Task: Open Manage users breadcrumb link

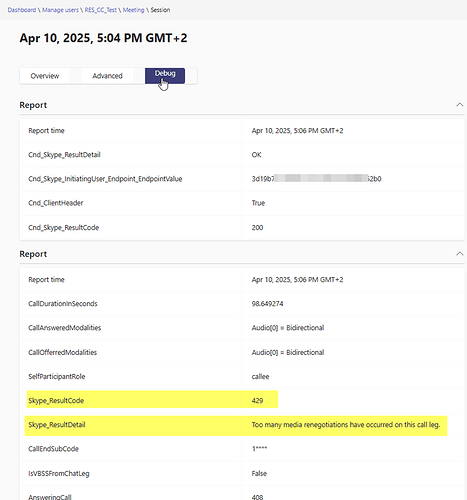Action: point(60,10)
